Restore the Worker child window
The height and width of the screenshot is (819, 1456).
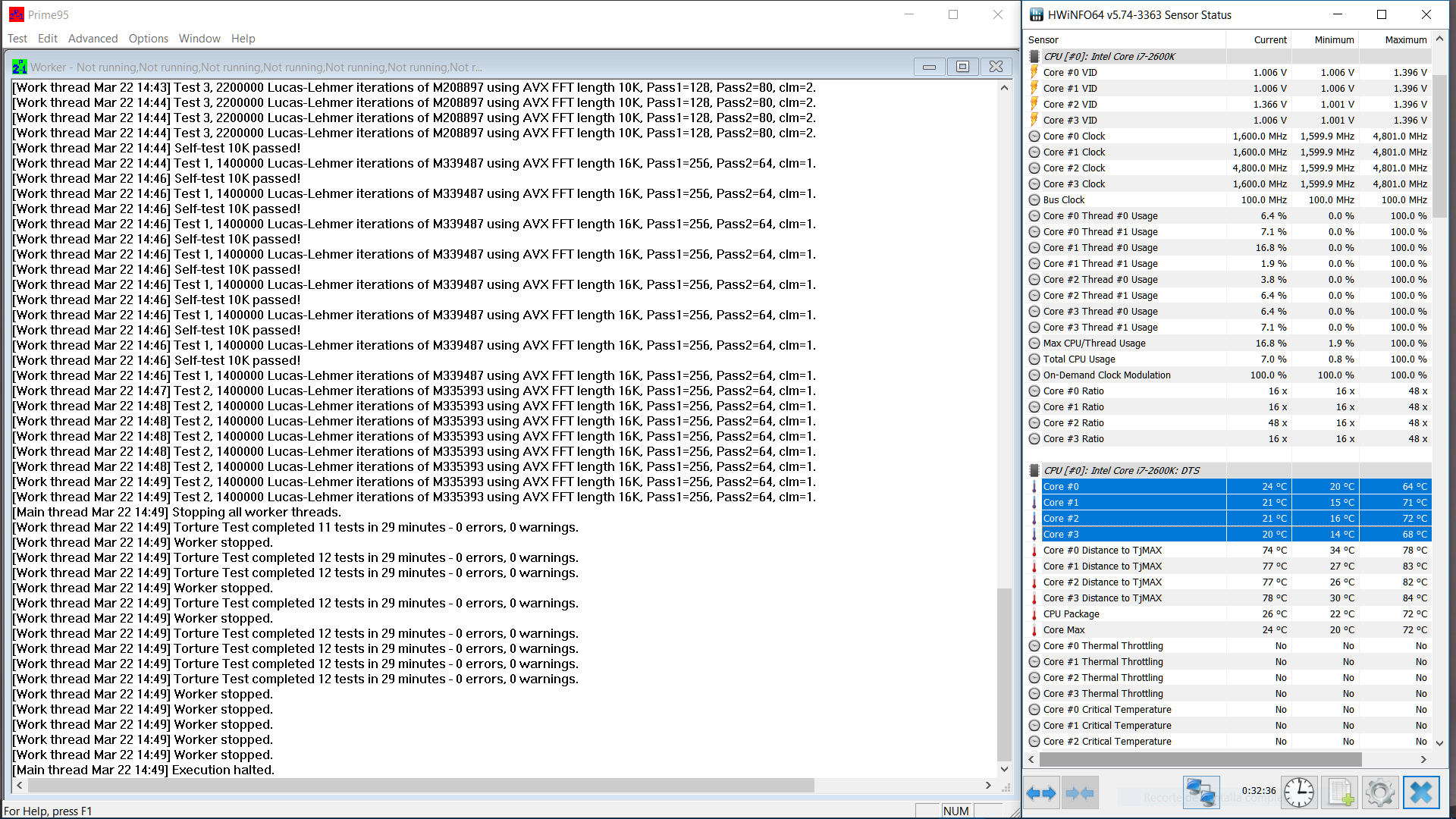tap(962, 67)
